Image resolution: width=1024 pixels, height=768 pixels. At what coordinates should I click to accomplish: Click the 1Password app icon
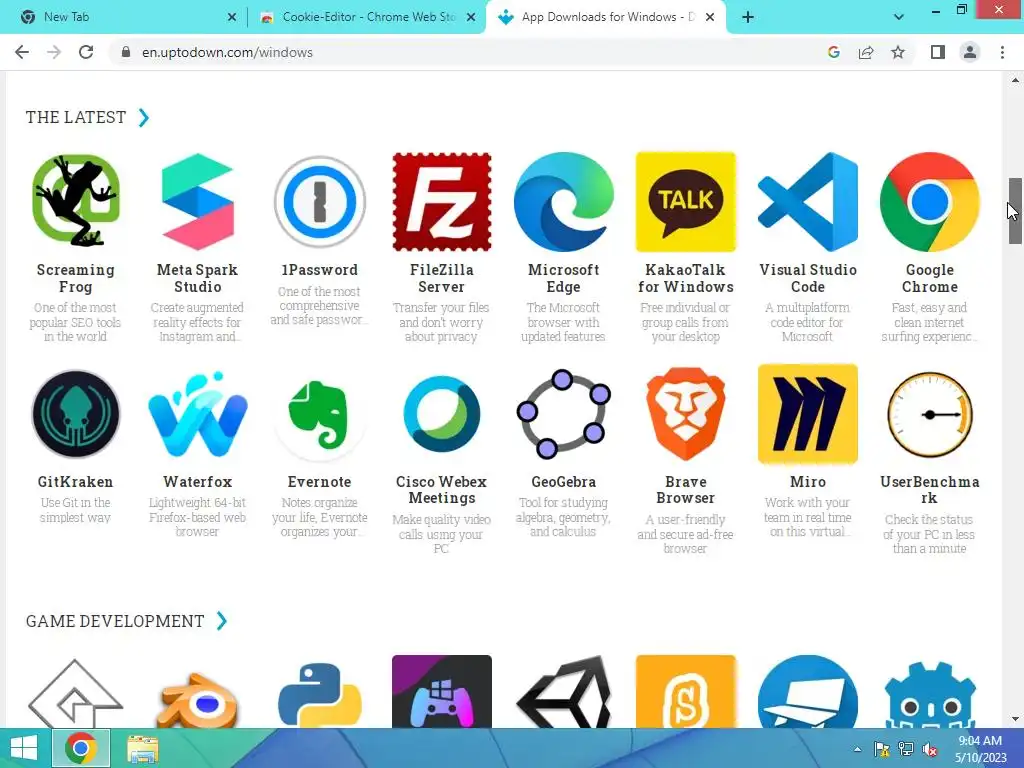click(x=319, y=201)
